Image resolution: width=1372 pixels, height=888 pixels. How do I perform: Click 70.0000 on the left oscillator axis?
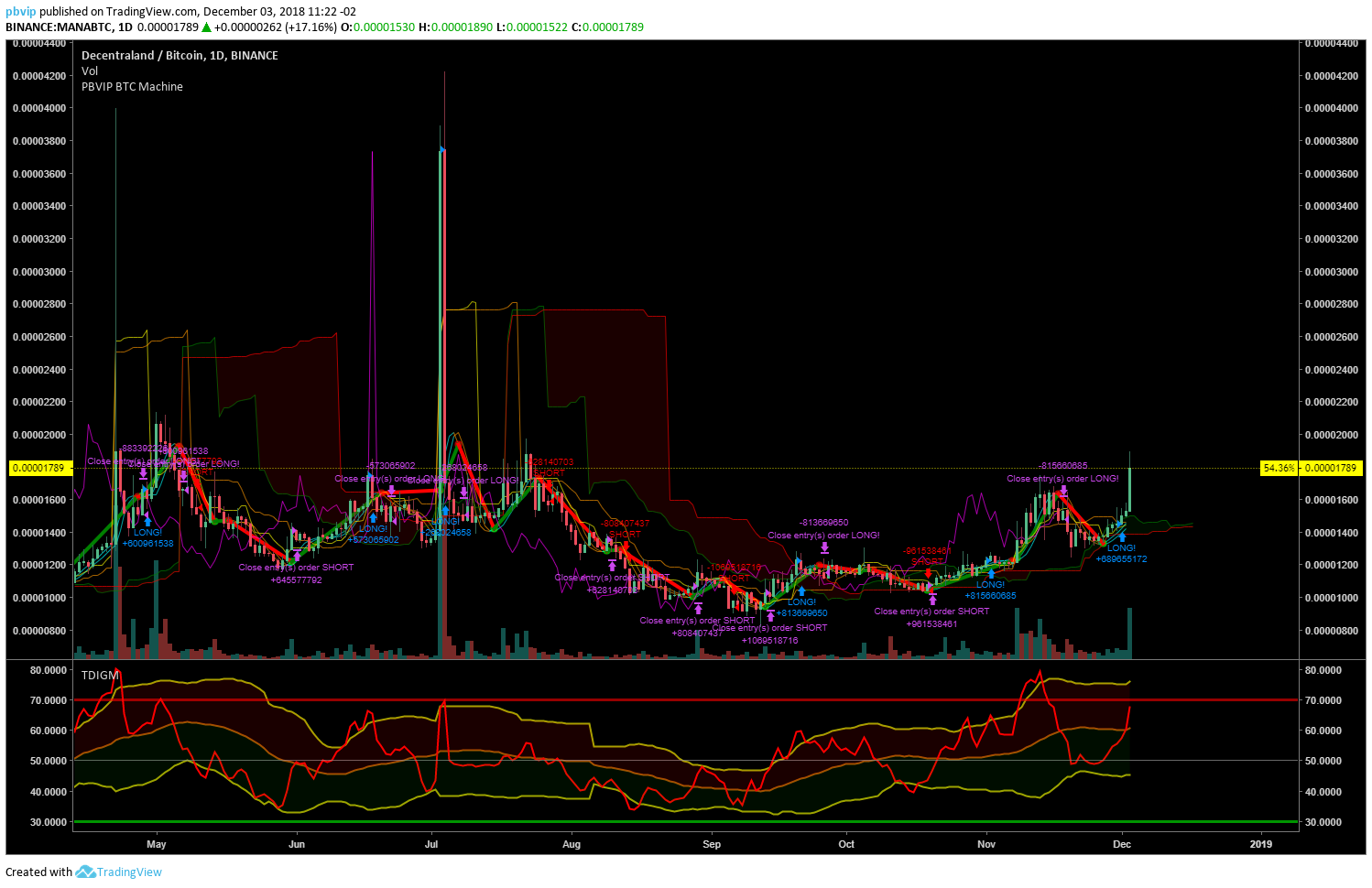coord(49,700)
